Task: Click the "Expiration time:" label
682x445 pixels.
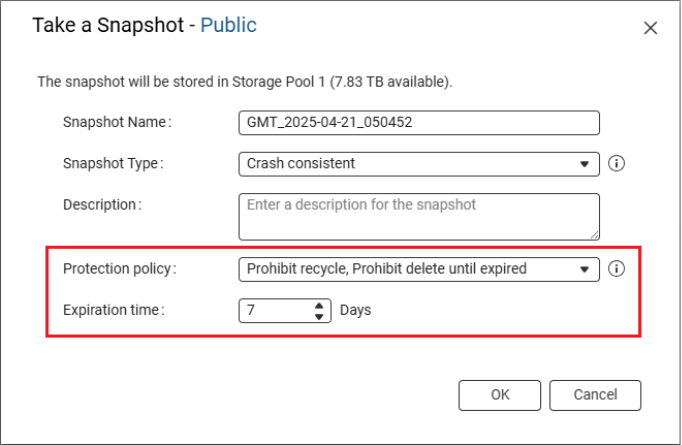Action: pos(114,310)
